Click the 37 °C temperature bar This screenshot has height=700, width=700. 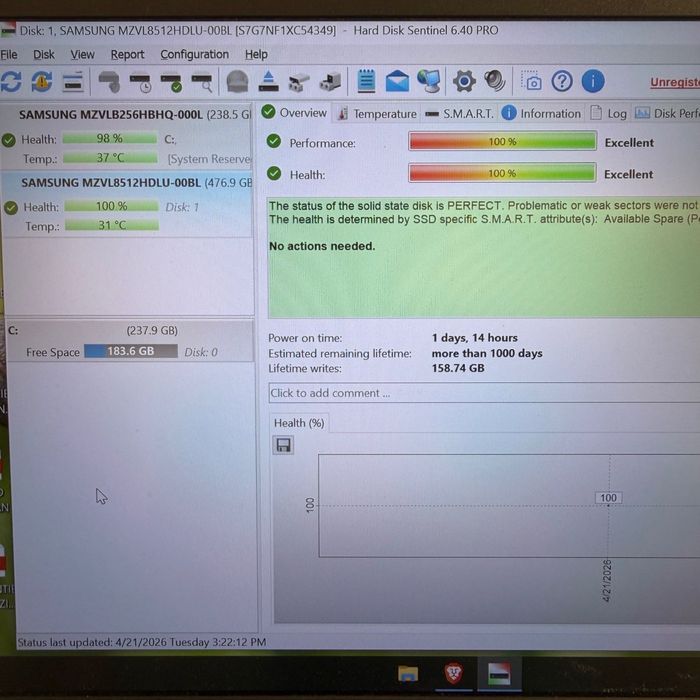click(110, 158)
